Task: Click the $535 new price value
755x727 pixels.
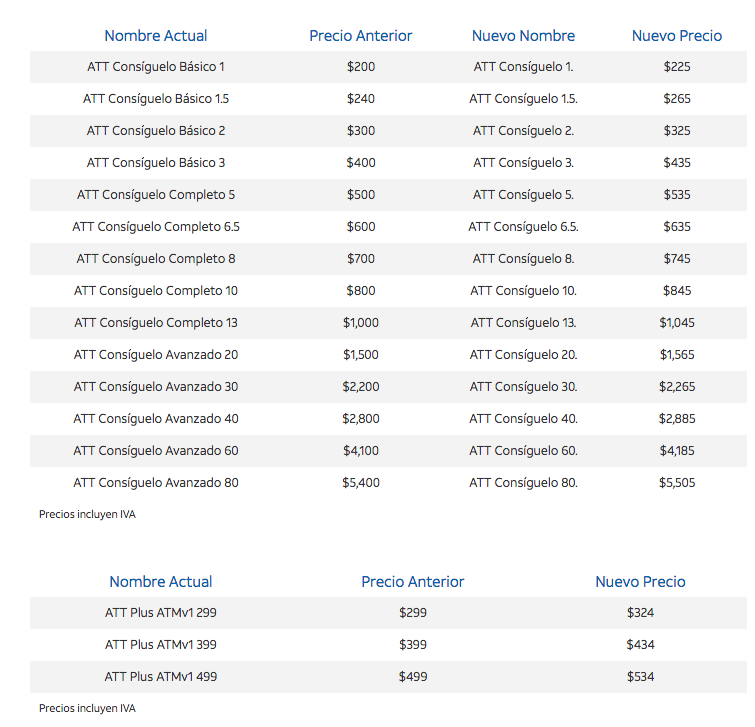Action: (676, 195)
